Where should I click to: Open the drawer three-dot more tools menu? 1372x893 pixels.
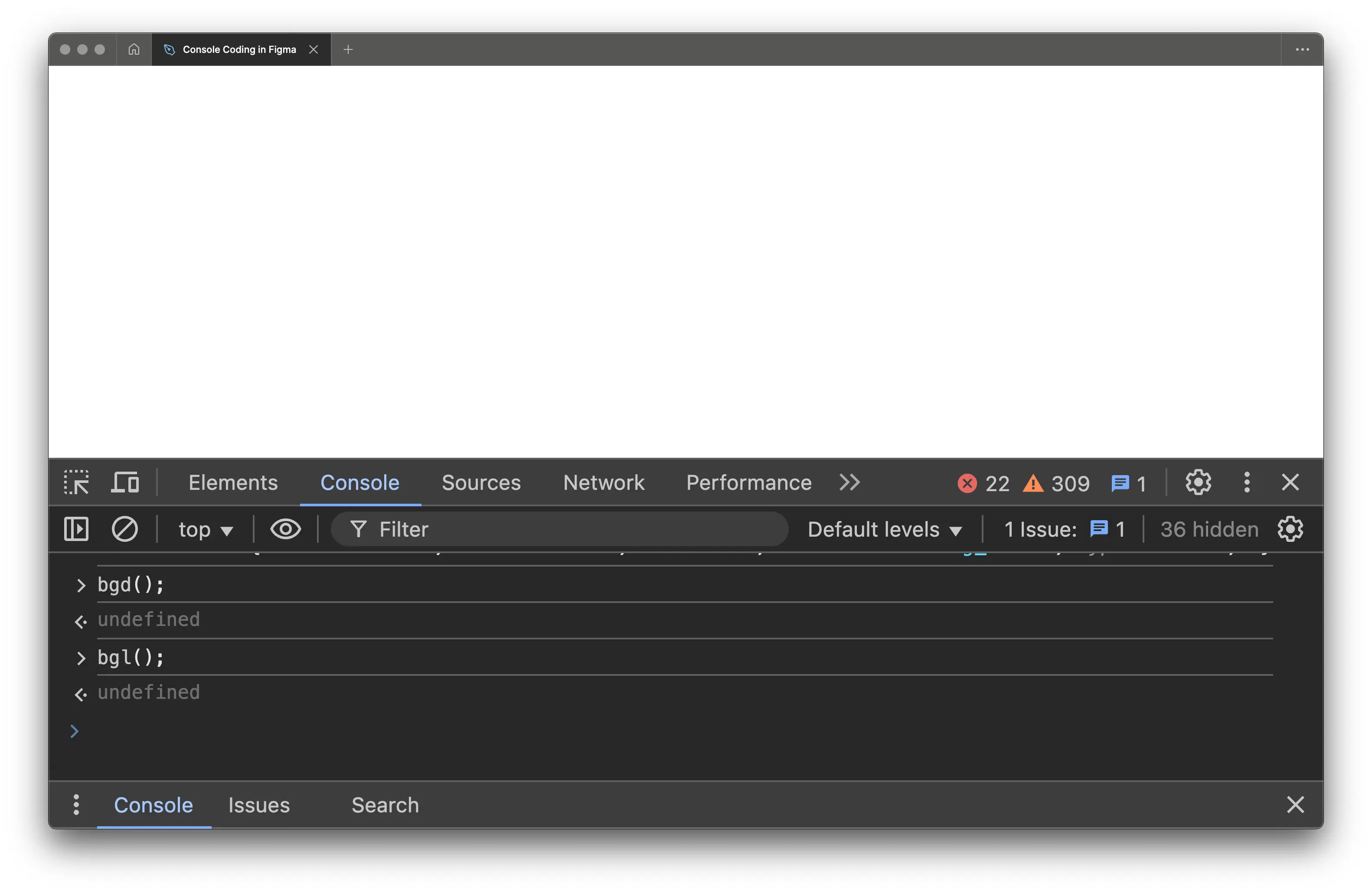coord(76,805)
